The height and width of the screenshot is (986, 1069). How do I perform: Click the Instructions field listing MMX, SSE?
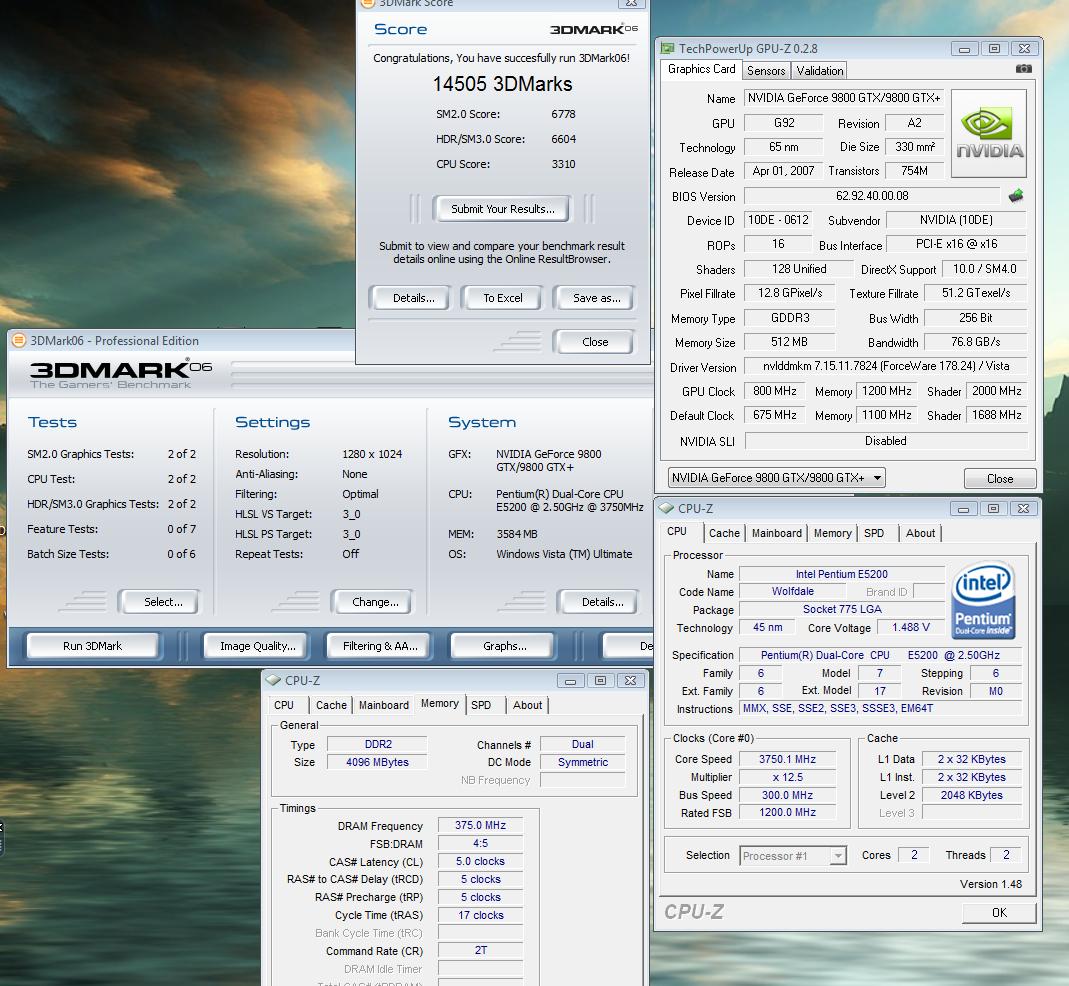point(880,708)
